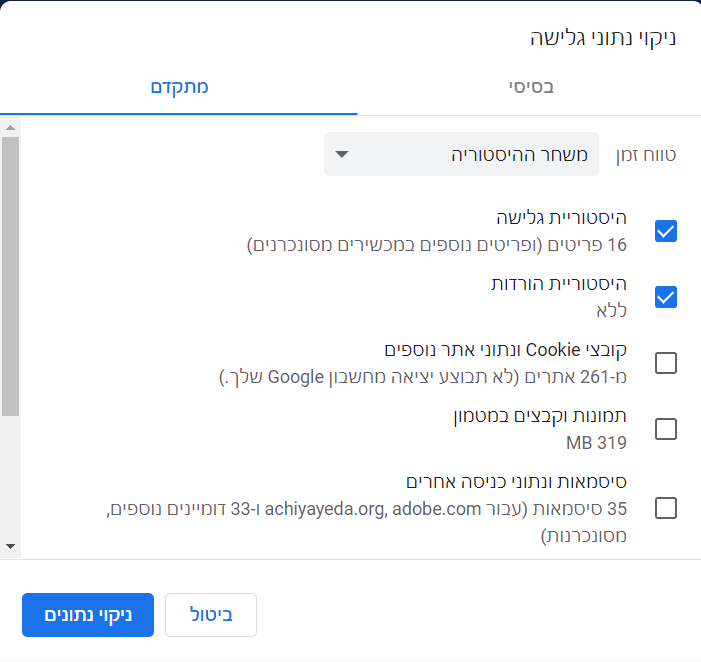Cancel the dialog with the ביטול button
The height and width of the screenshot is (662, 701).
[211, 615]
